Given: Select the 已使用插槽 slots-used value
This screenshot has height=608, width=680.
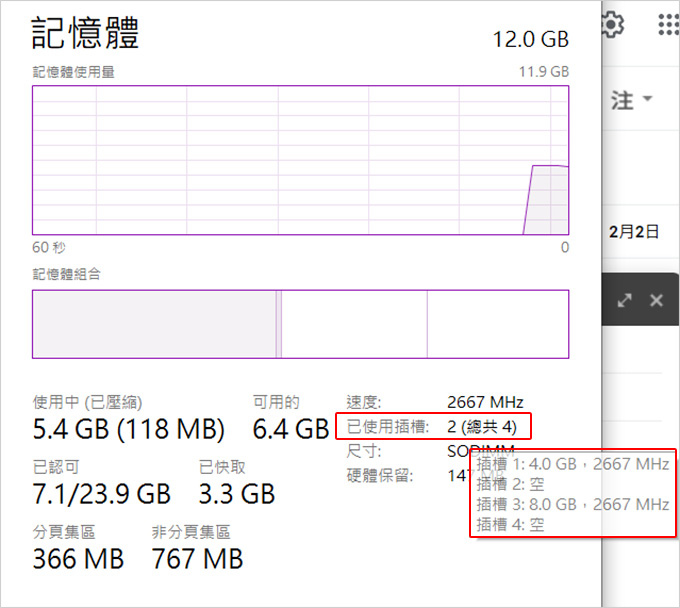Looking at the screenshot, I should click(x=482, y=427).
